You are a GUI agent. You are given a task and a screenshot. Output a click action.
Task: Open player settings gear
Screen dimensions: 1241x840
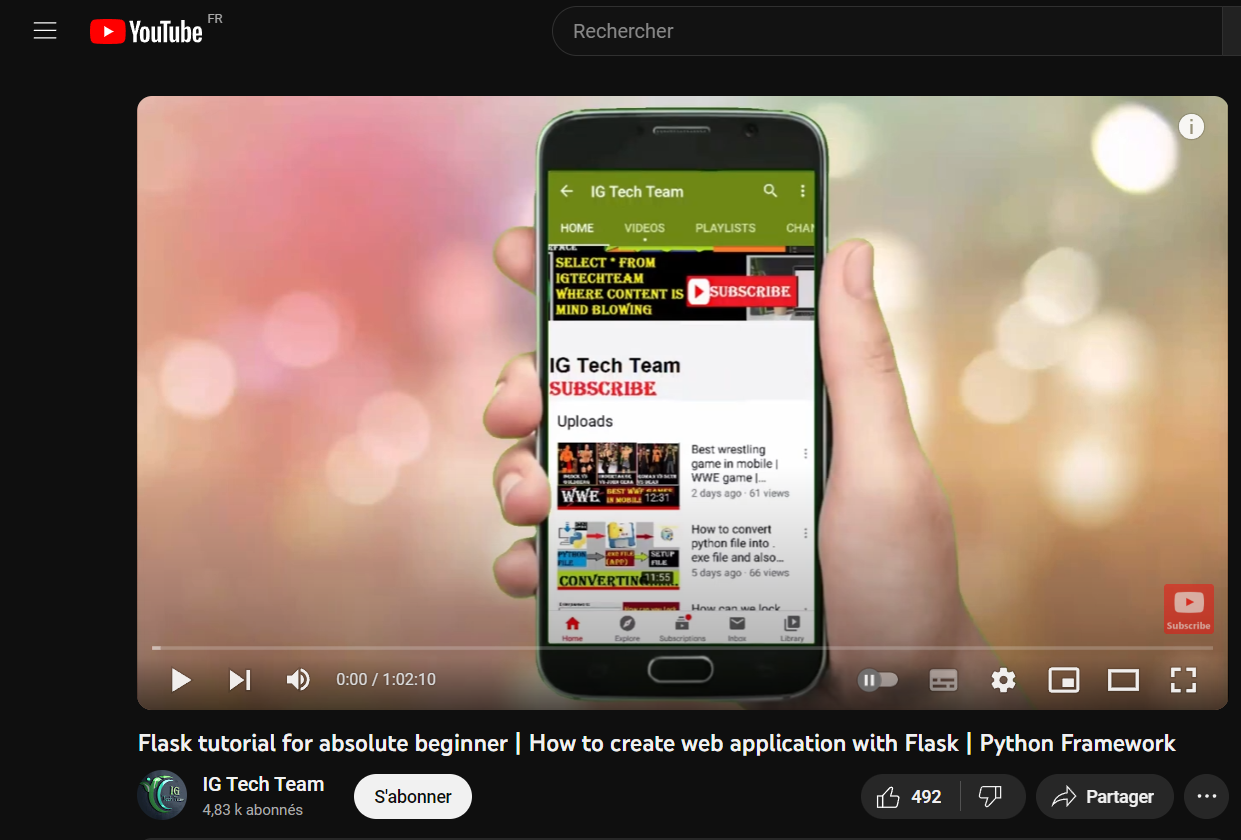click(x=1003, y=680)
